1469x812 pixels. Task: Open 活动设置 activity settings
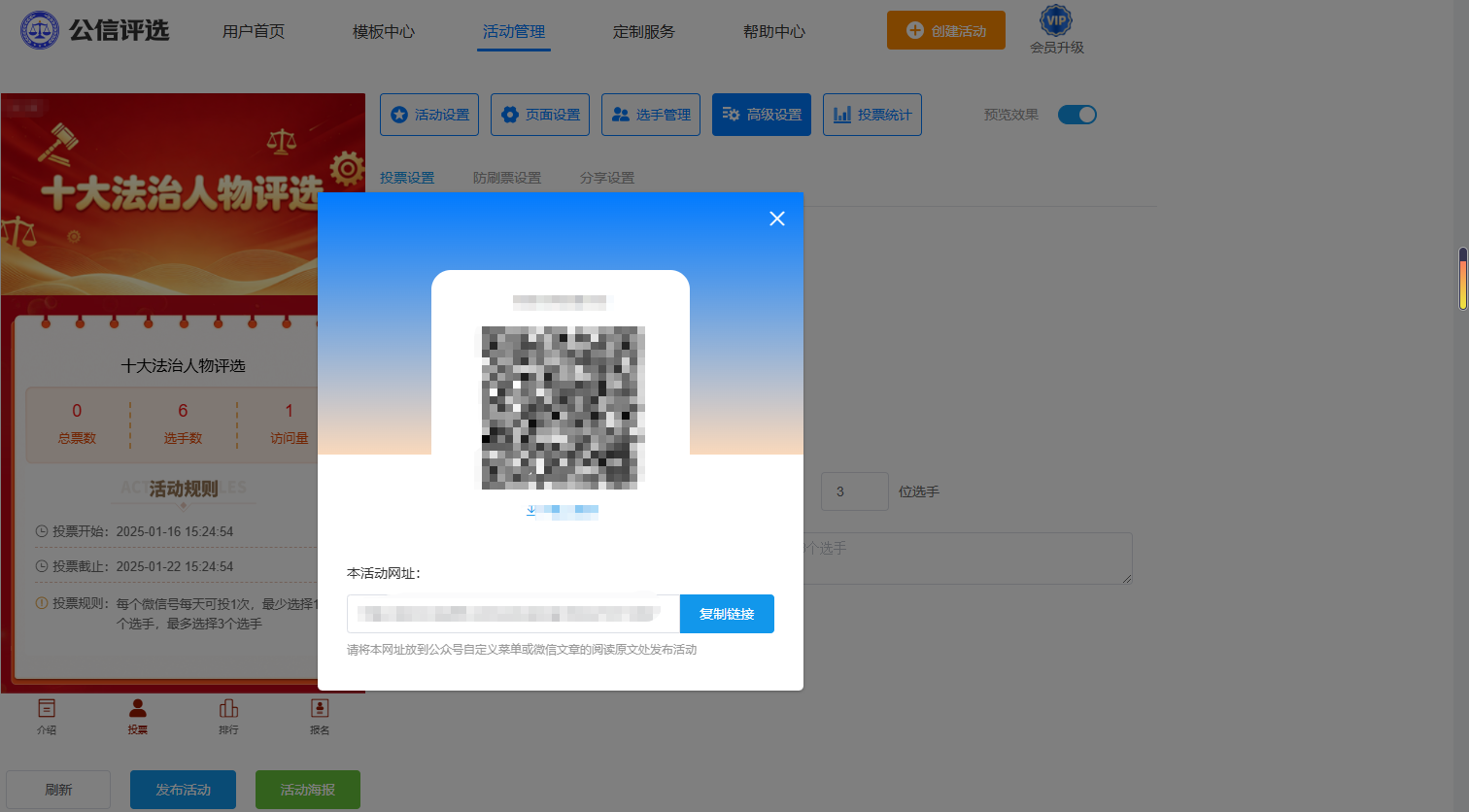point(429,115)
